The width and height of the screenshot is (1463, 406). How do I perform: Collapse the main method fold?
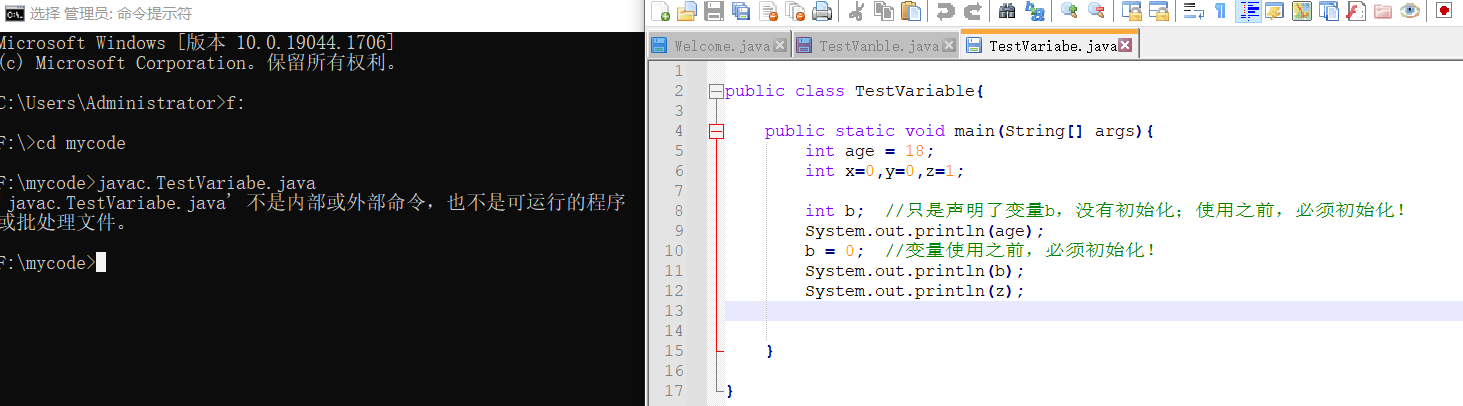[715, 131]
